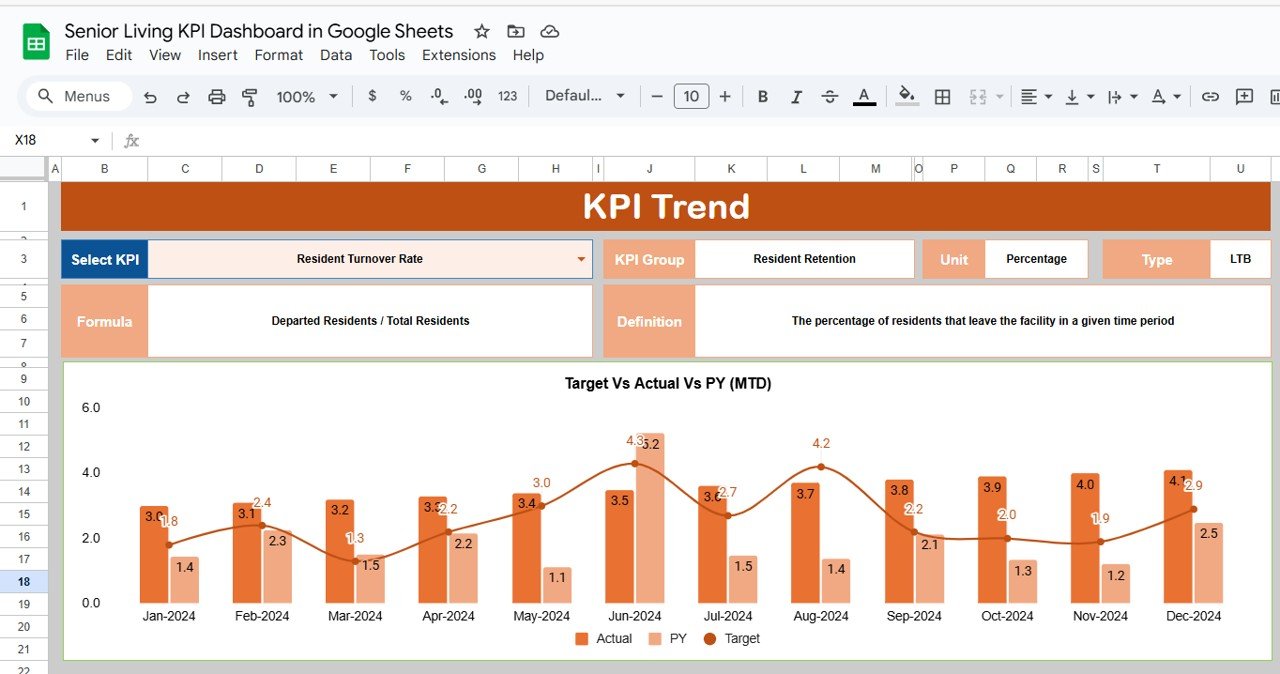The image size is (1280, 674).
Task: Open the Format menu
Action: [278, 55]
